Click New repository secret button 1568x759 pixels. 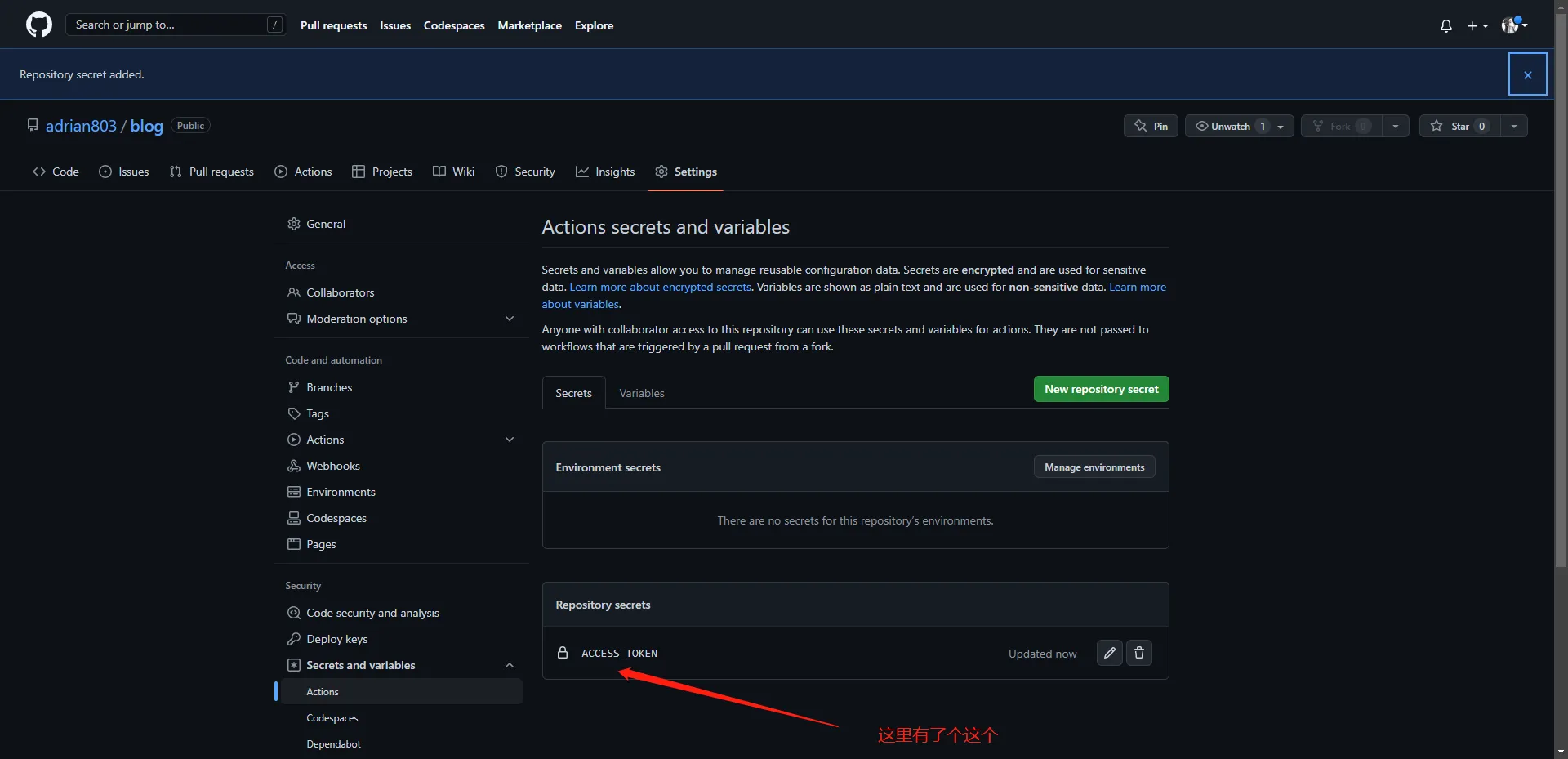(1101, 389)
